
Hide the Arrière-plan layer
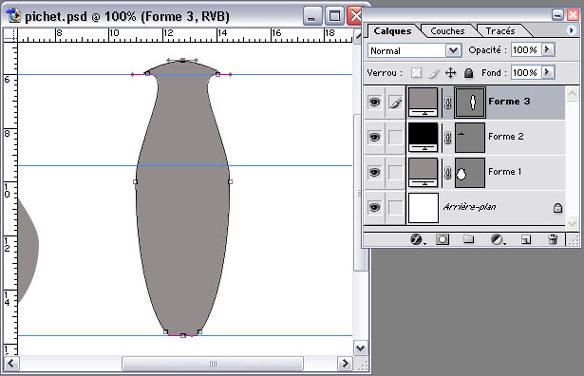coord(374,207)
